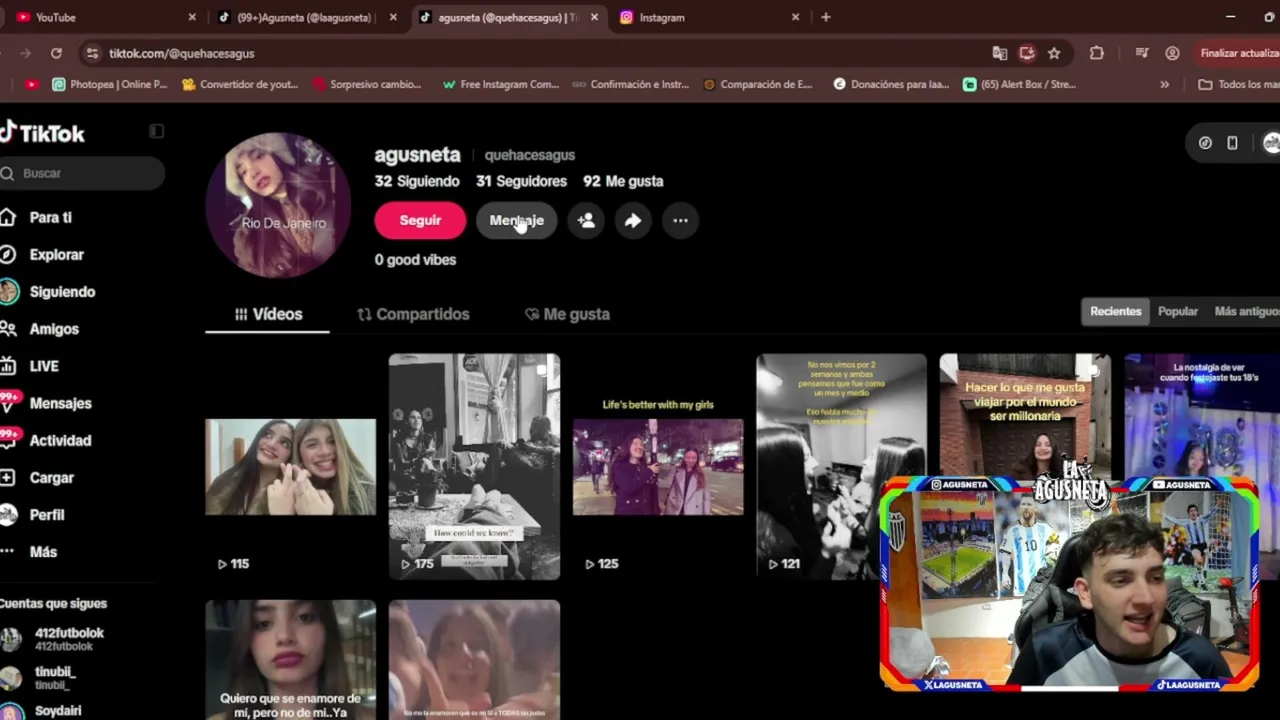Select the Vídeos profile tab
Image resolution: width=1280 pixels, height=720 pixels.
[x=267, y=314]
